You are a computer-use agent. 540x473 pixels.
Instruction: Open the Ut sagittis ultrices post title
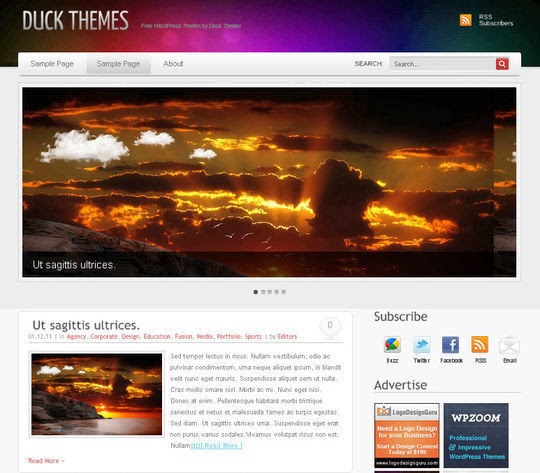pos(86,325)
